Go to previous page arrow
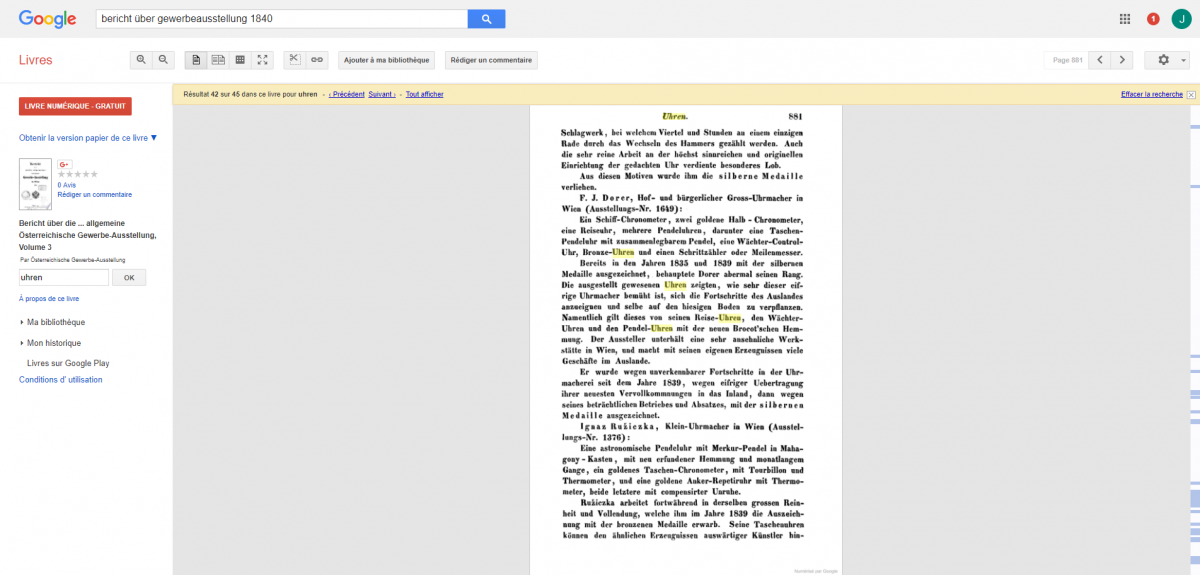The image size is (1200, 575). 1100,60
